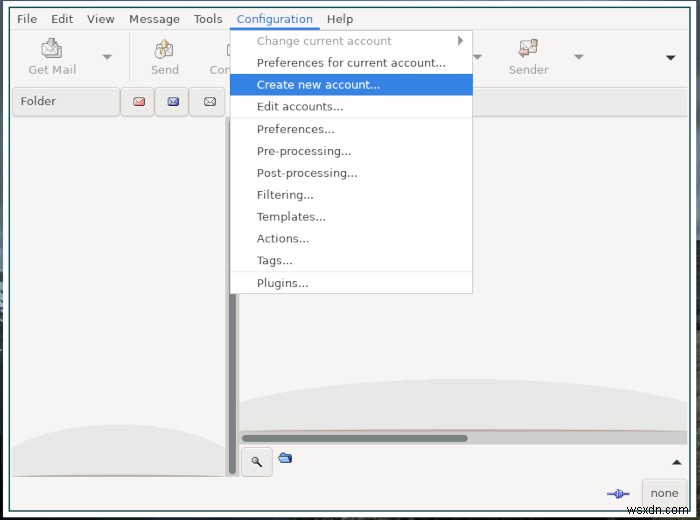
Task: Click the red new-messages column icon
Action: coord(139,102)
